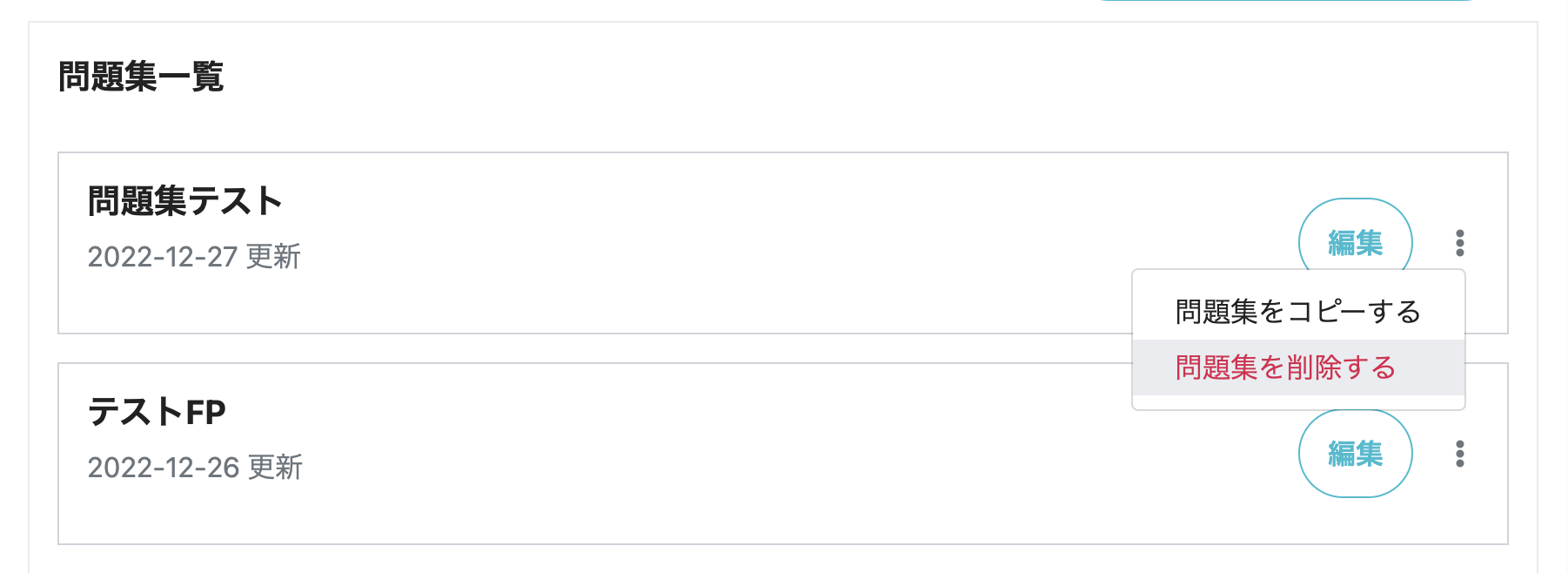Viewport: 1568px width, 573px height.
Task: Click 編集 button on 問題集テスト card
Action: point(1355,242)
